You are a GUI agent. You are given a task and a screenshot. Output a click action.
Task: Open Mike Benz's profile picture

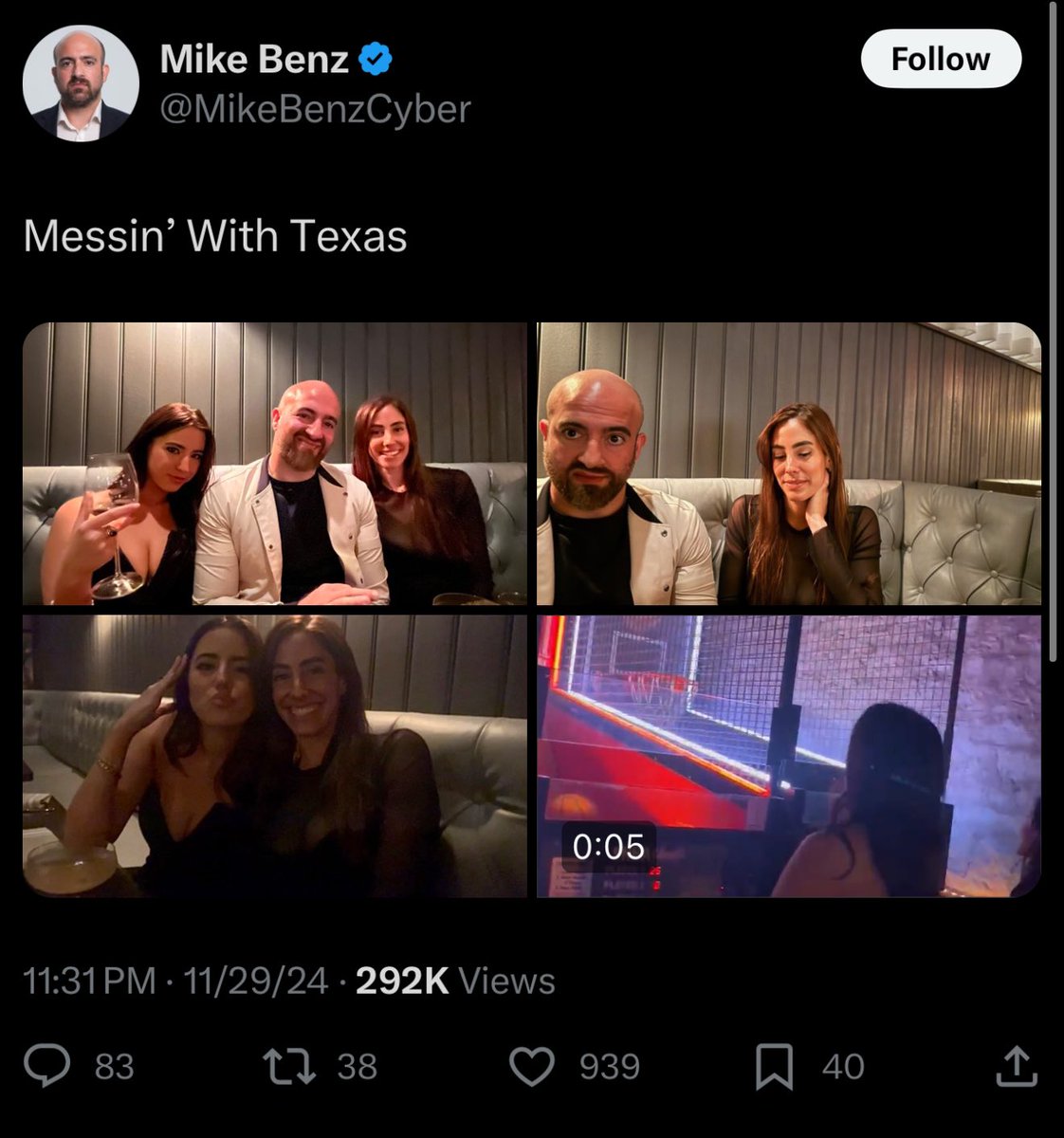click(x=81, y=83)
